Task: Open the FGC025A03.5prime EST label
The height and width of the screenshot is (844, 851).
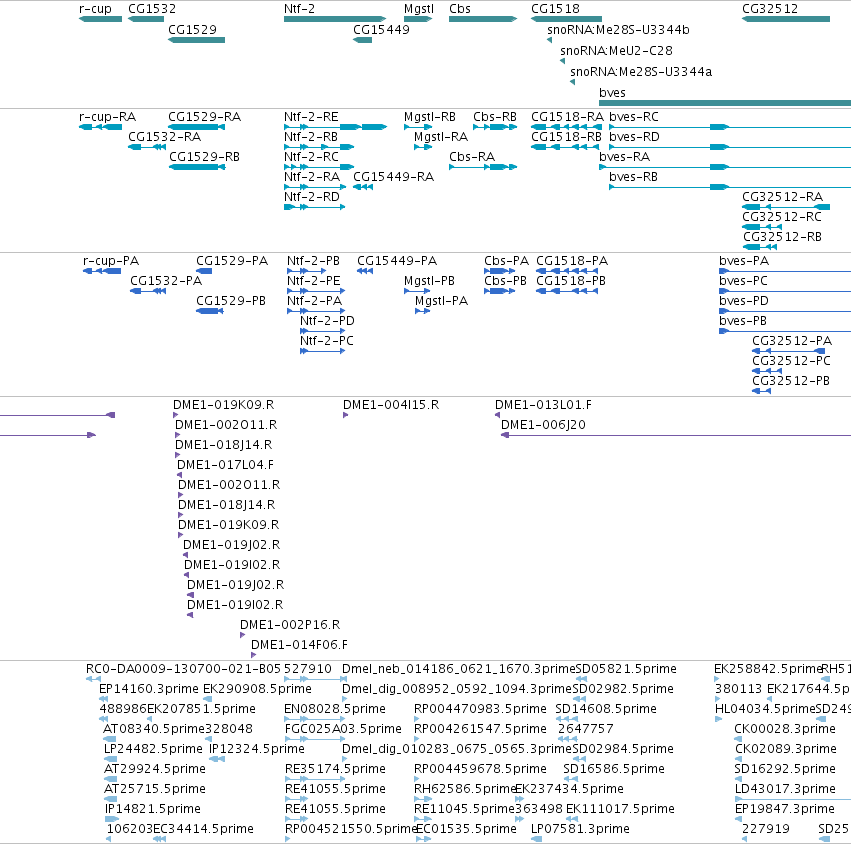Action: pyautogui.click(x=343, y=728)
